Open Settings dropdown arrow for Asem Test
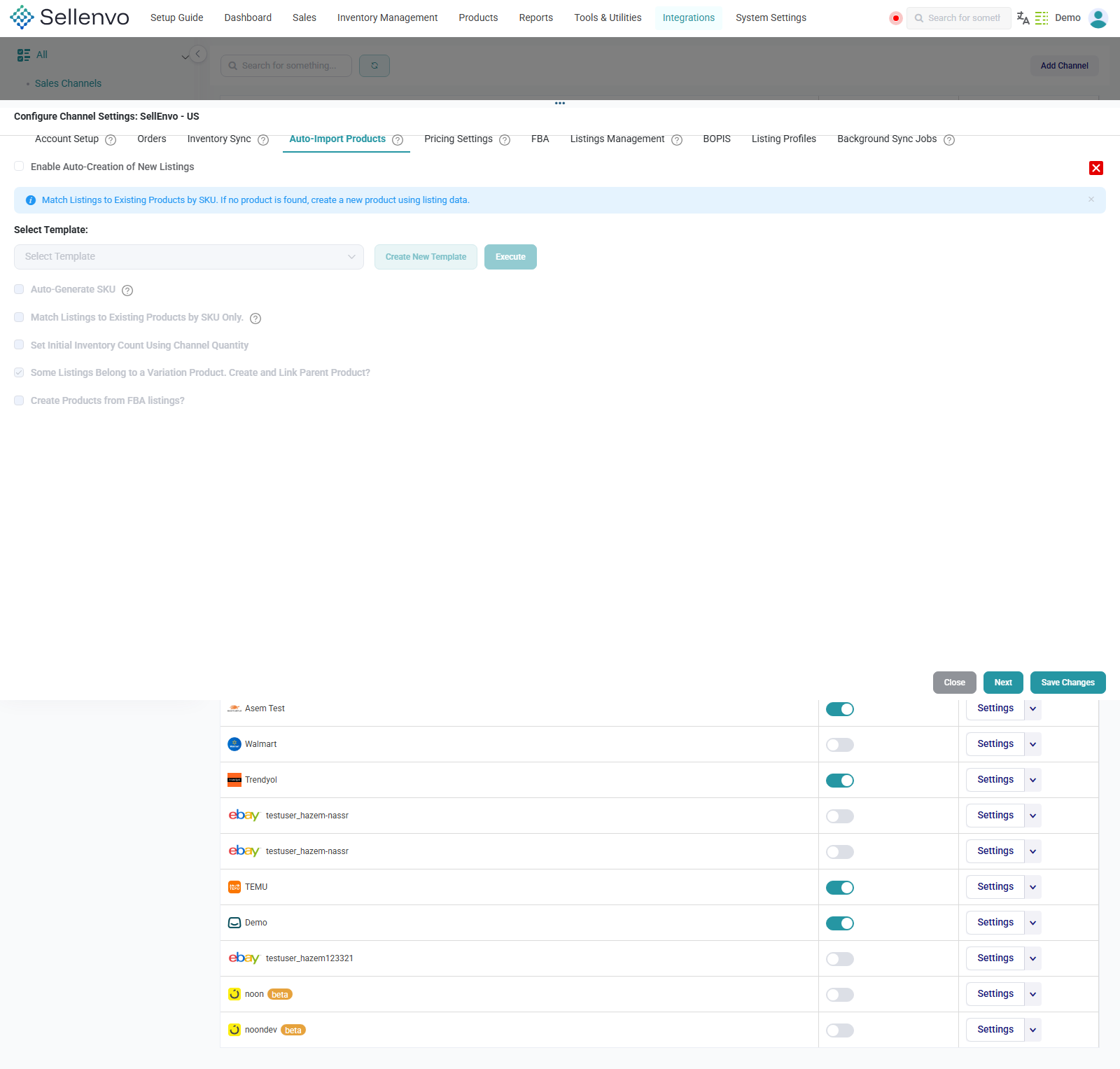Screen dimensions: 1120x1069 (1033, 708)
